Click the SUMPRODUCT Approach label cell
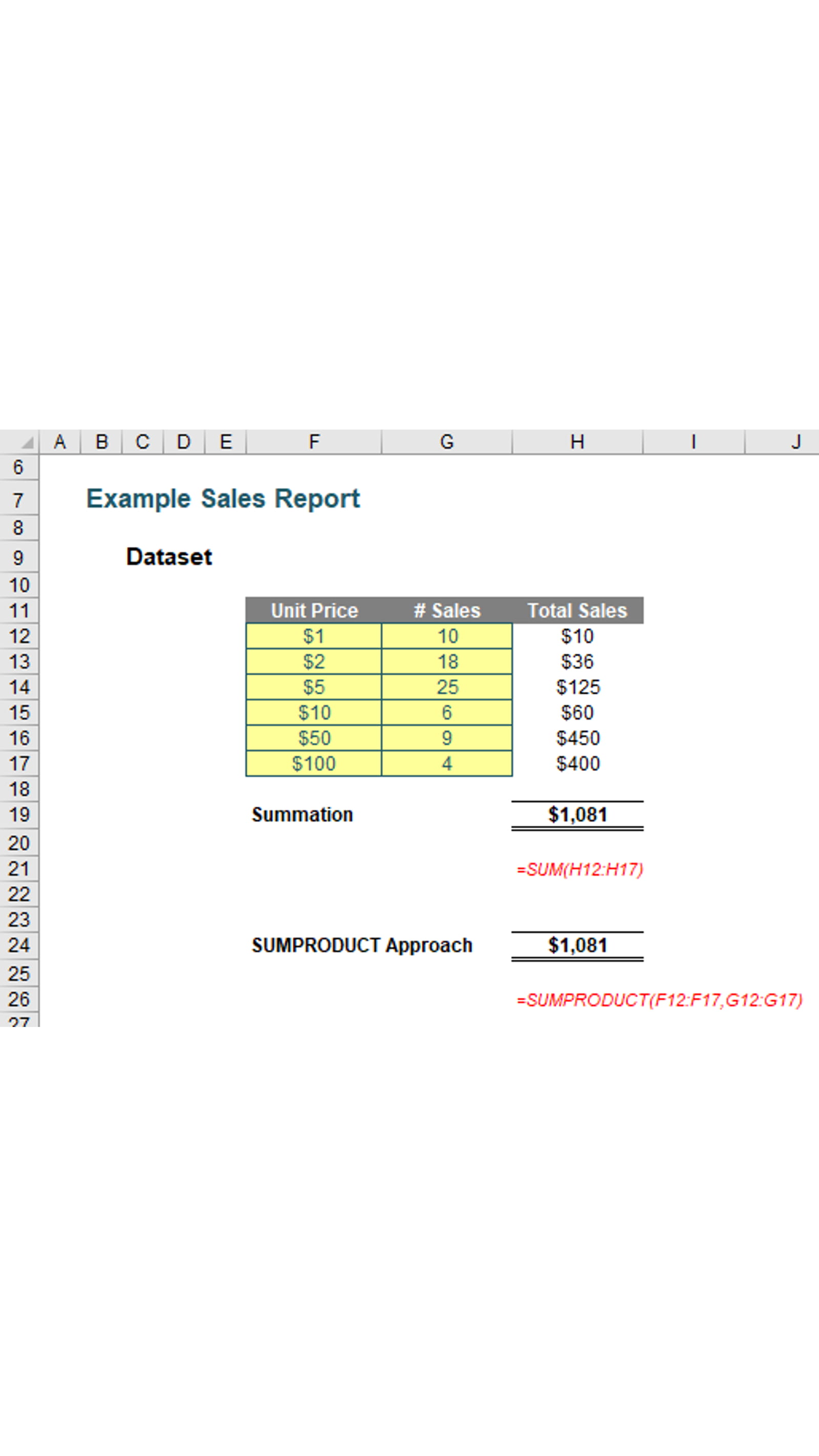Screen dimensions: 819x1456 pyautogui.click(x=363, y=943)
